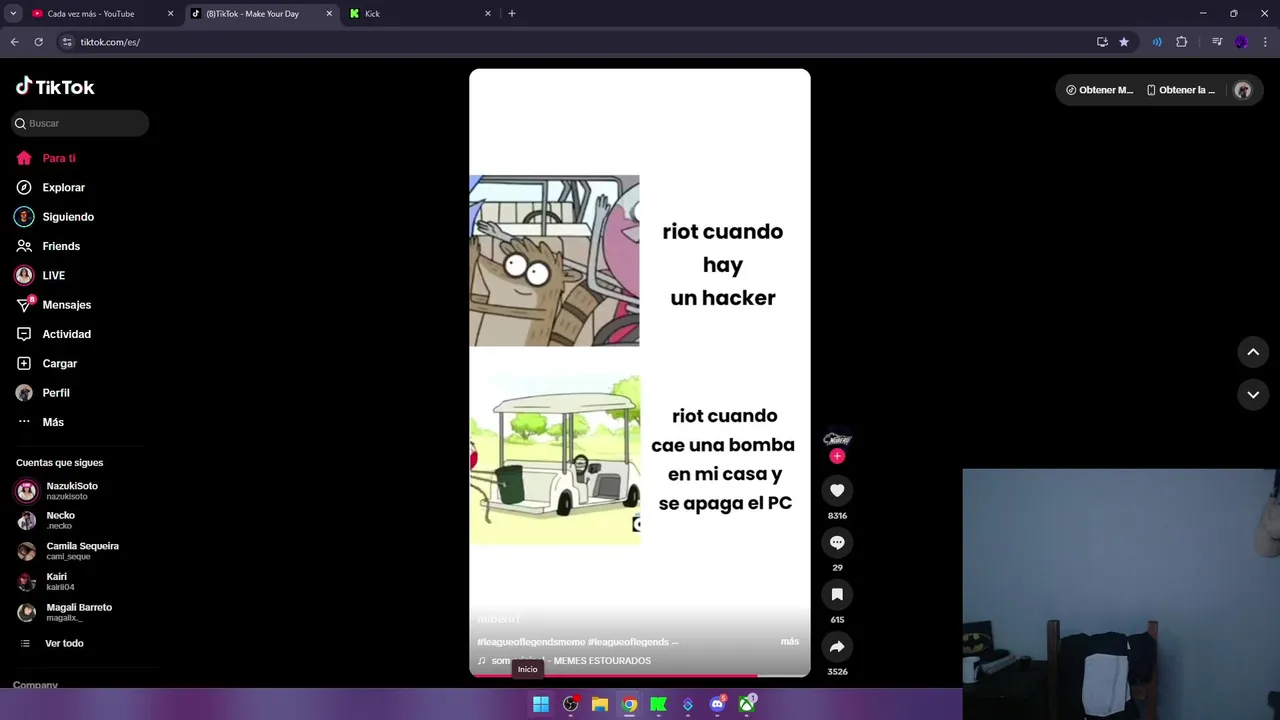
Task: Open OBS Studio from the taskbar
Action: coord(571,704)
